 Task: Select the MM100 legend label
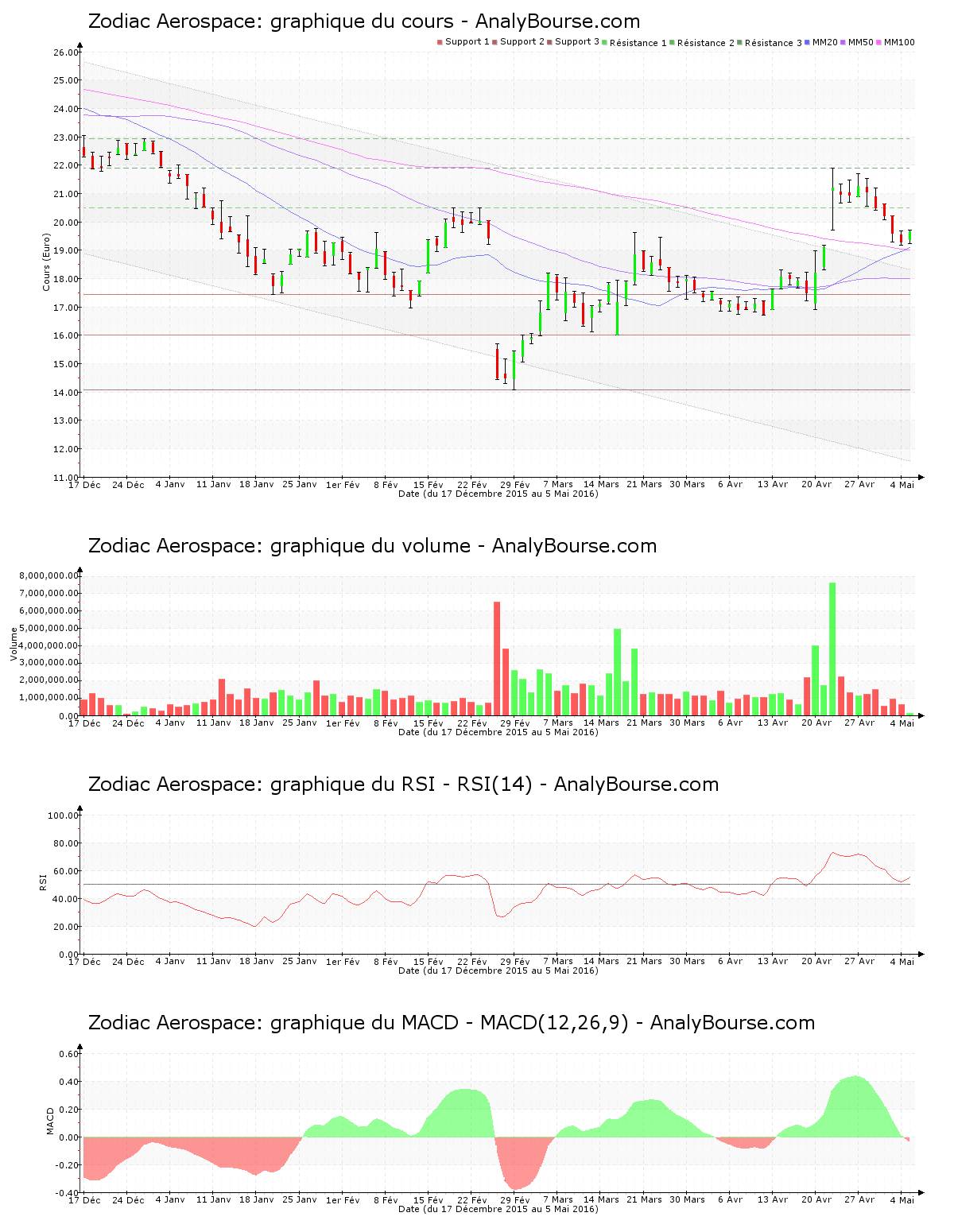[899, 42]
